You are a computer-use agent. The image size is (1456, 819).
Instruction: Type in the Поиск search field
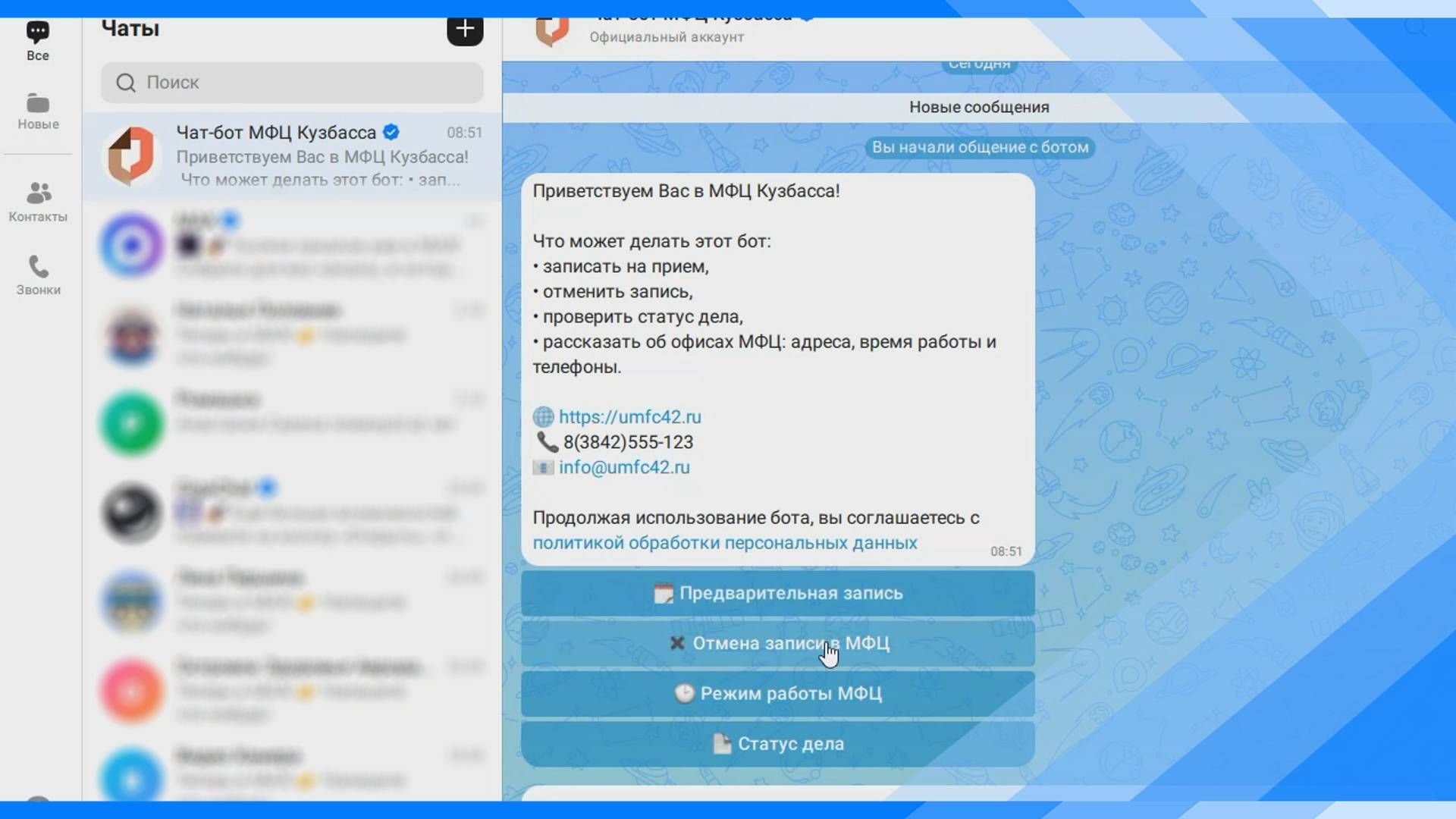303,83
